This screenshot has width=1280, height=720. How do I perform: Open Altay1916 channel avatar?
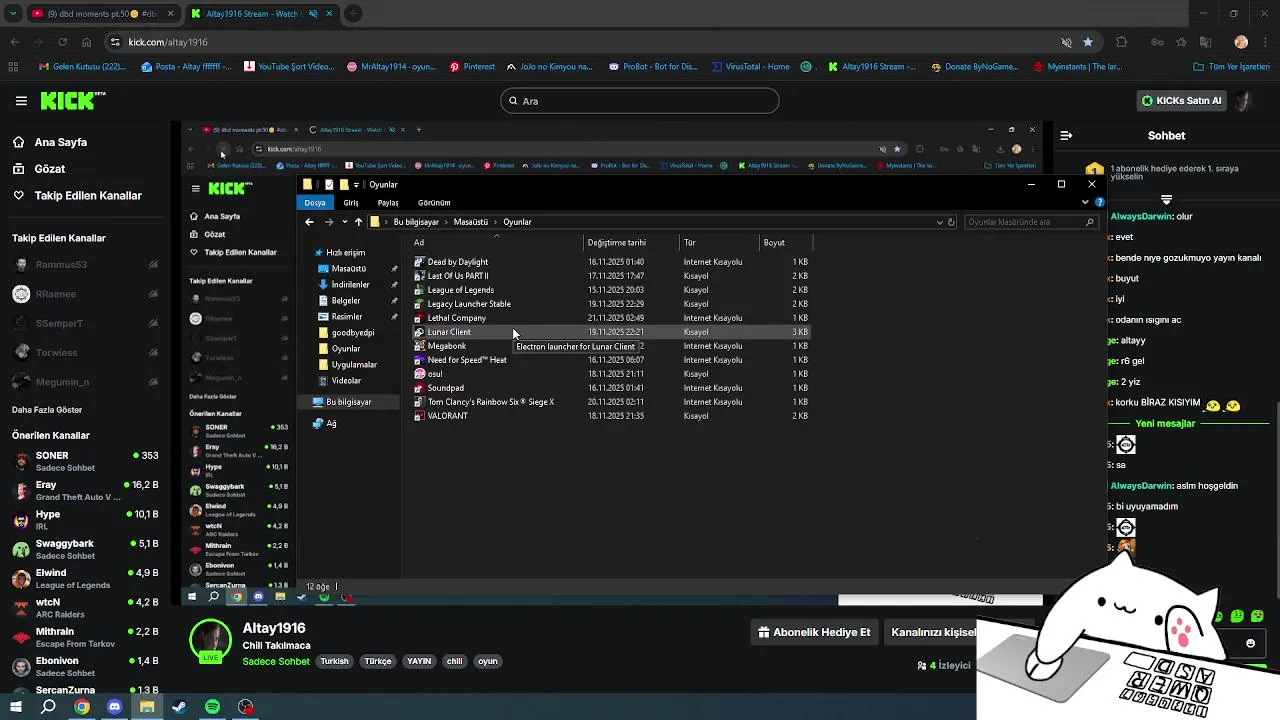pyautogui.click(x=210, y=641)
